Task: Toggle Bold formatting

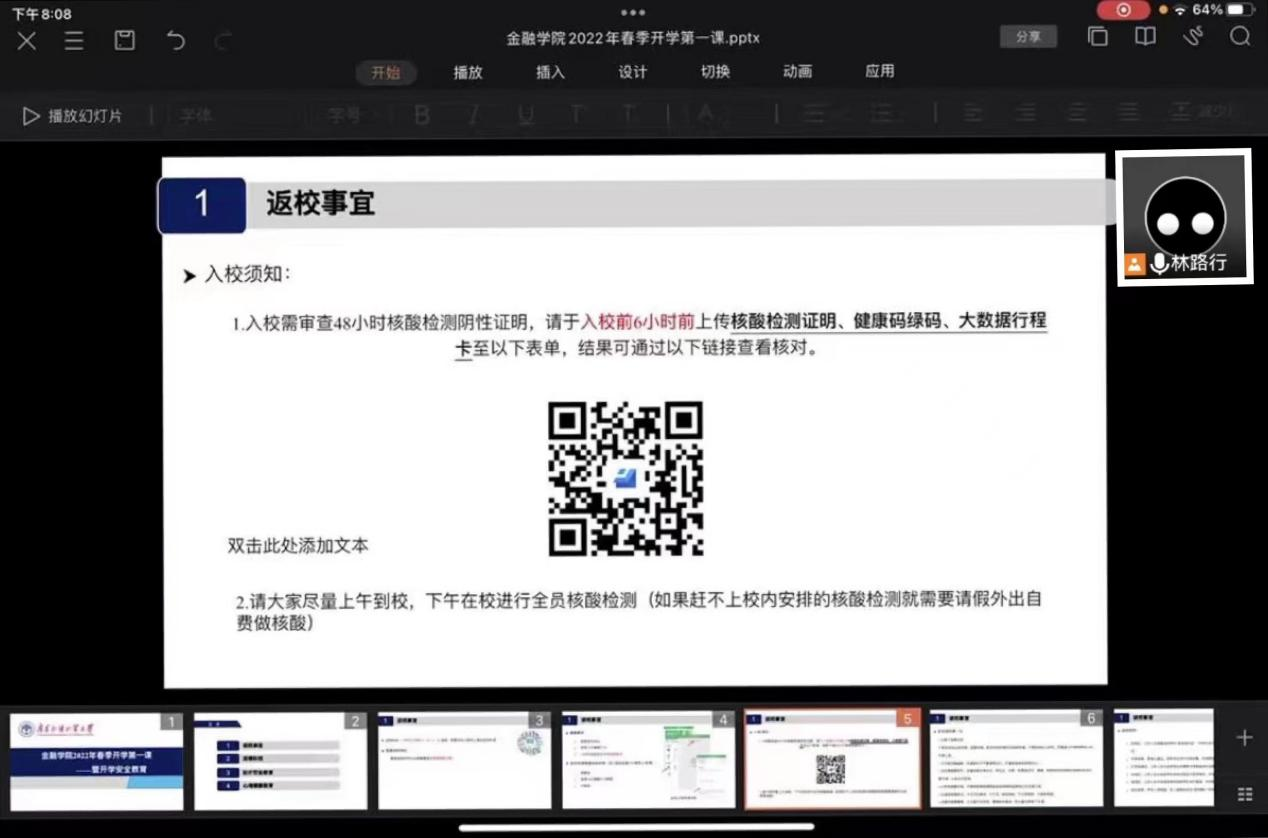Action: tap(422, 115)
